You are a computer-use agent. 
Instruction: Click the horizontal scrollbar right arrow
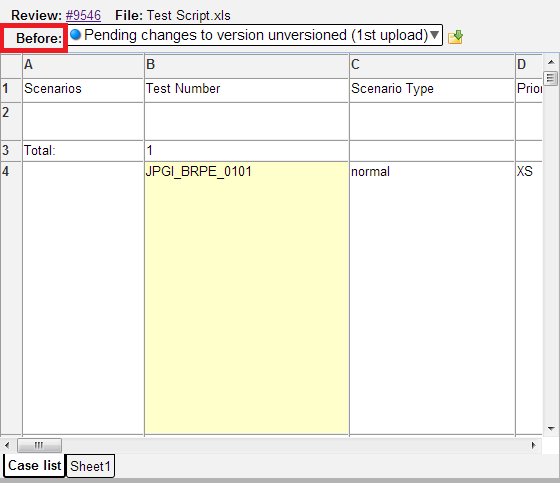[x=534, y=445]
